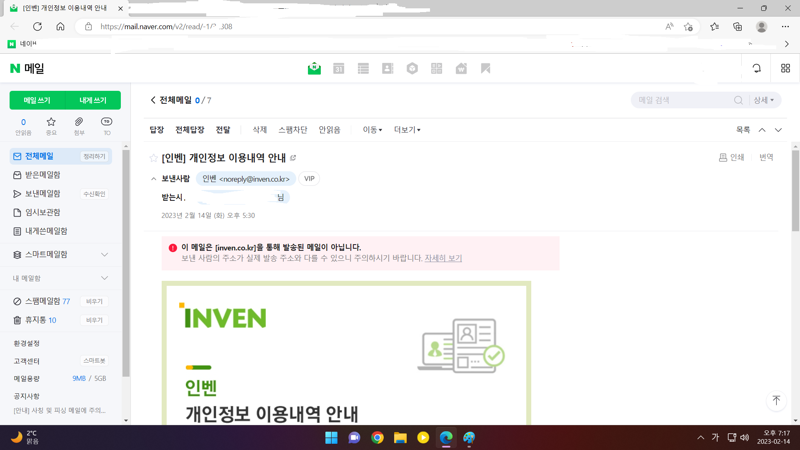Viewport: 800px width, 450px height.
Task: Click 삭제 delete
Action: [x=260, y=130]
